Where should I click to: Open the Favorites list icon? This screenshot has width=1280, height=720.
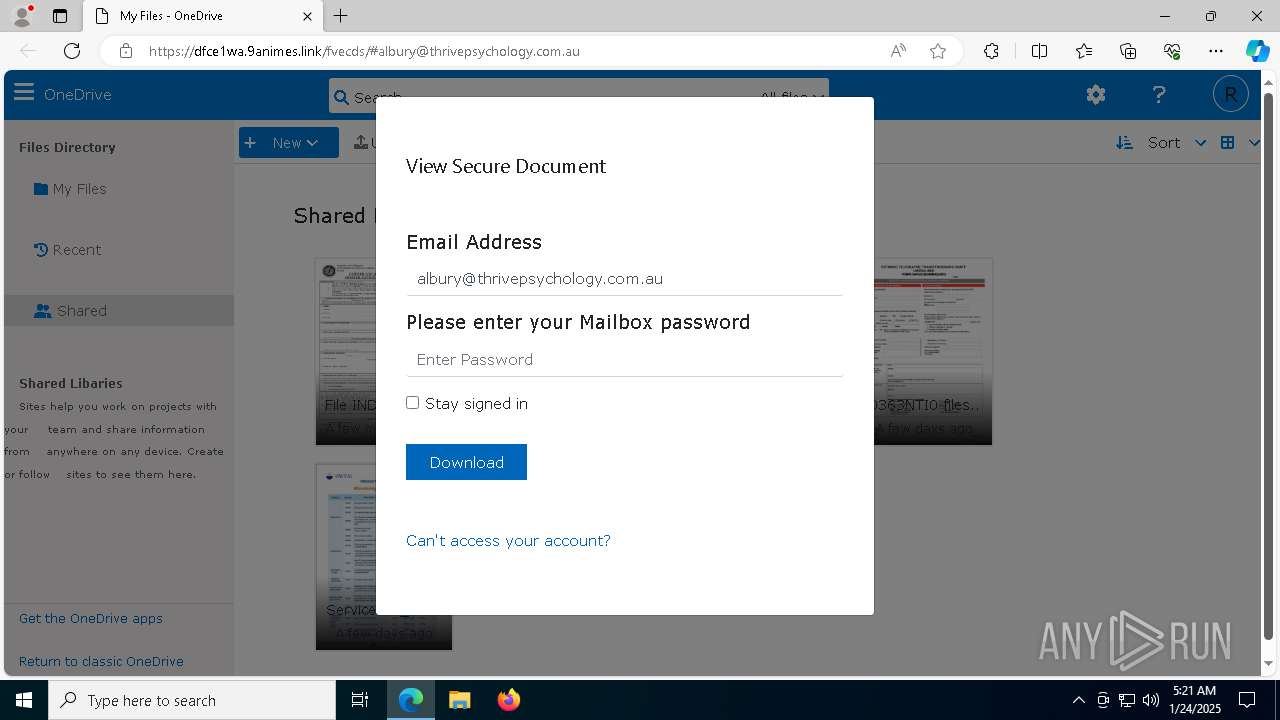click(x=1084, y=51)
